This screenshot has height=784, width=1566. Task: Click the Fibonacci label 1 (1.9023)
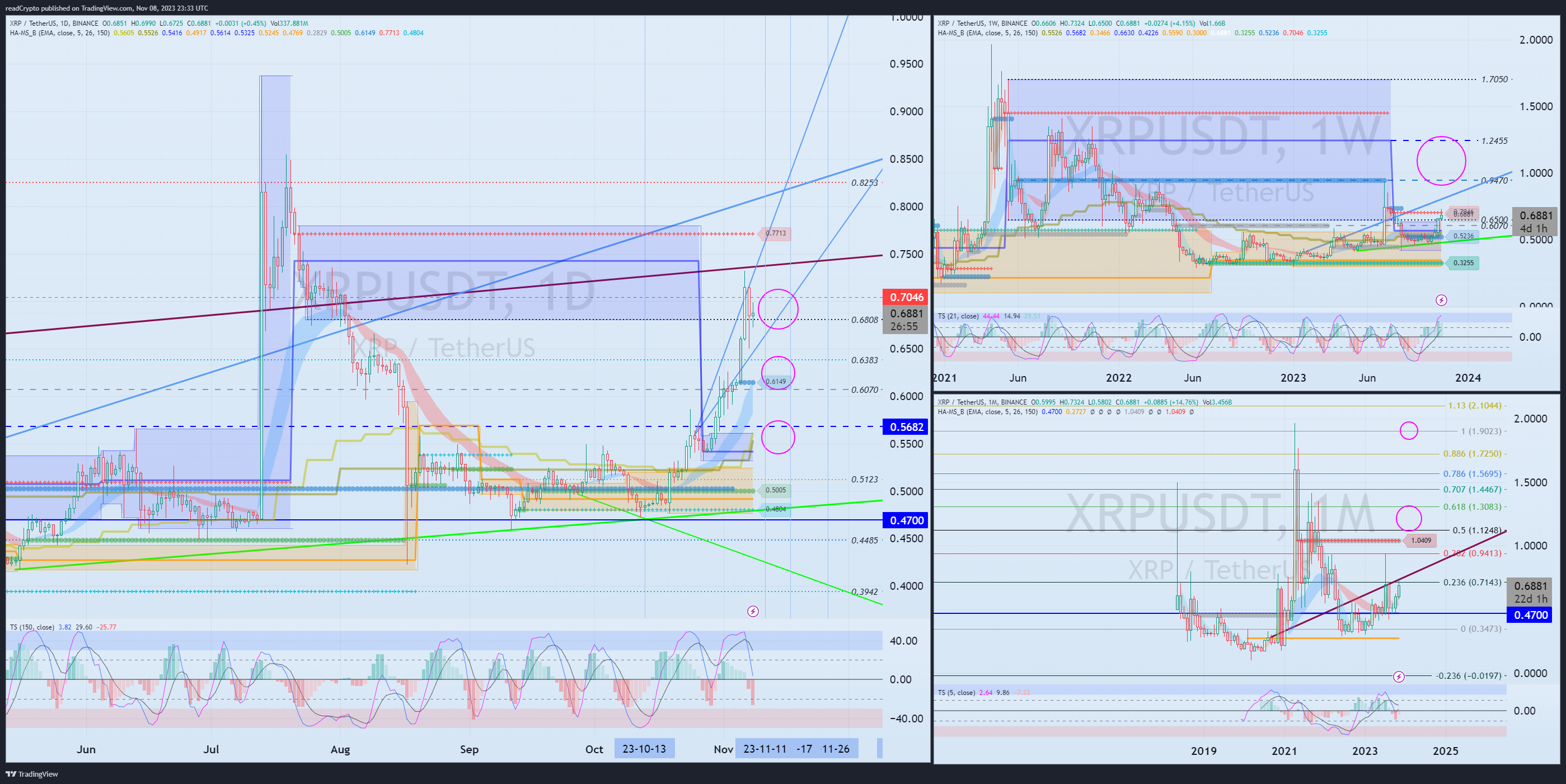(x=1481, y=431)
